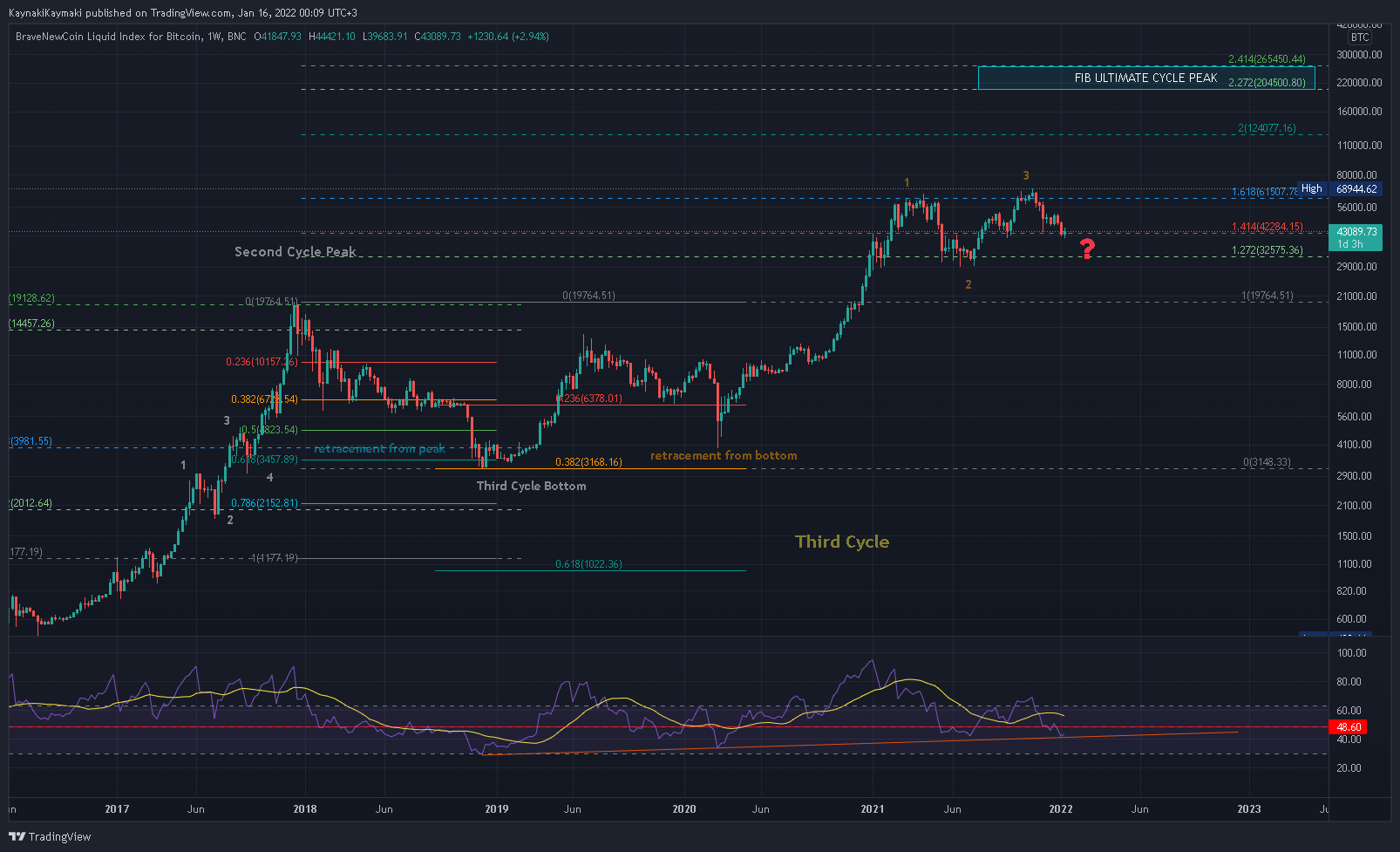
Task: Click the symbol title BraveNewCoin Liquid Index for Bitcoin
Action: tap(108, 37)
